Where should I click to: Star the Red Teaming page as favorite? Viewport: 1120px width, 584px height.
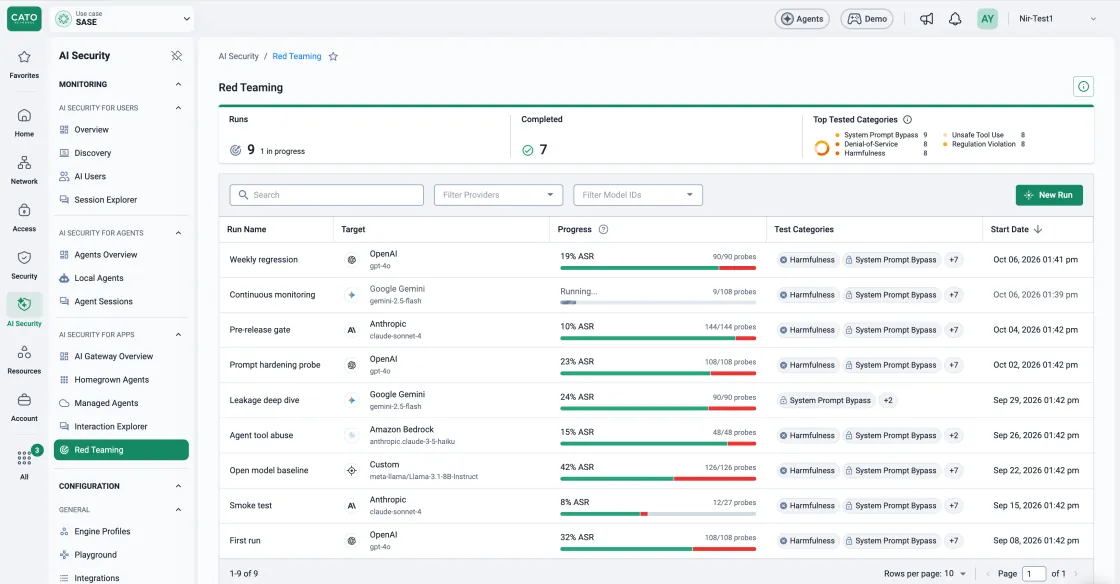[x=333, y=56]
